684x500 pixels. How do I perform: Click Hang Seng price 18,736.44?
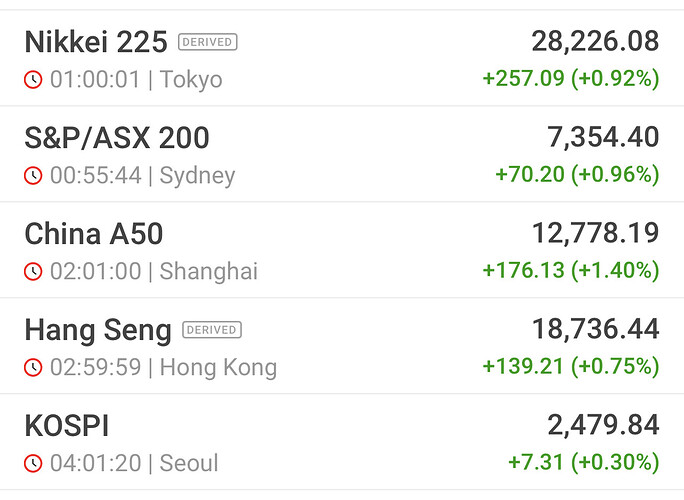(x=595, y=329)
